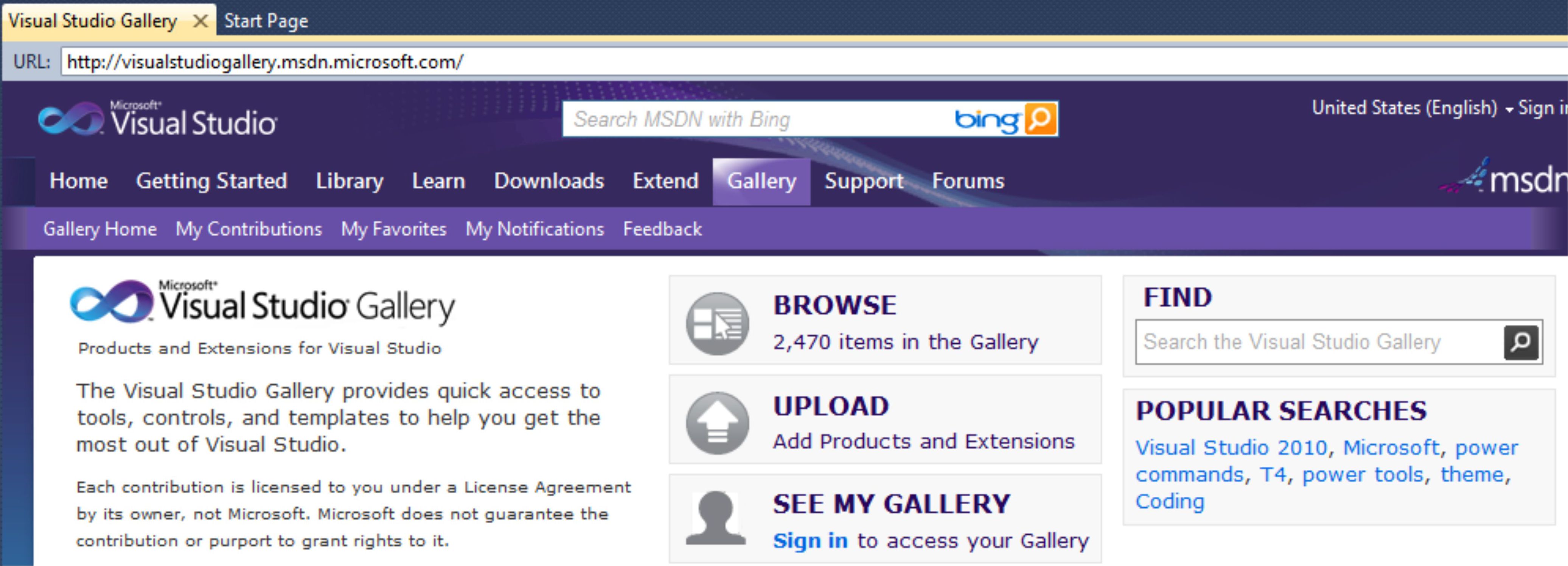Click the power tools popular search link

(x=1363, y=475)
